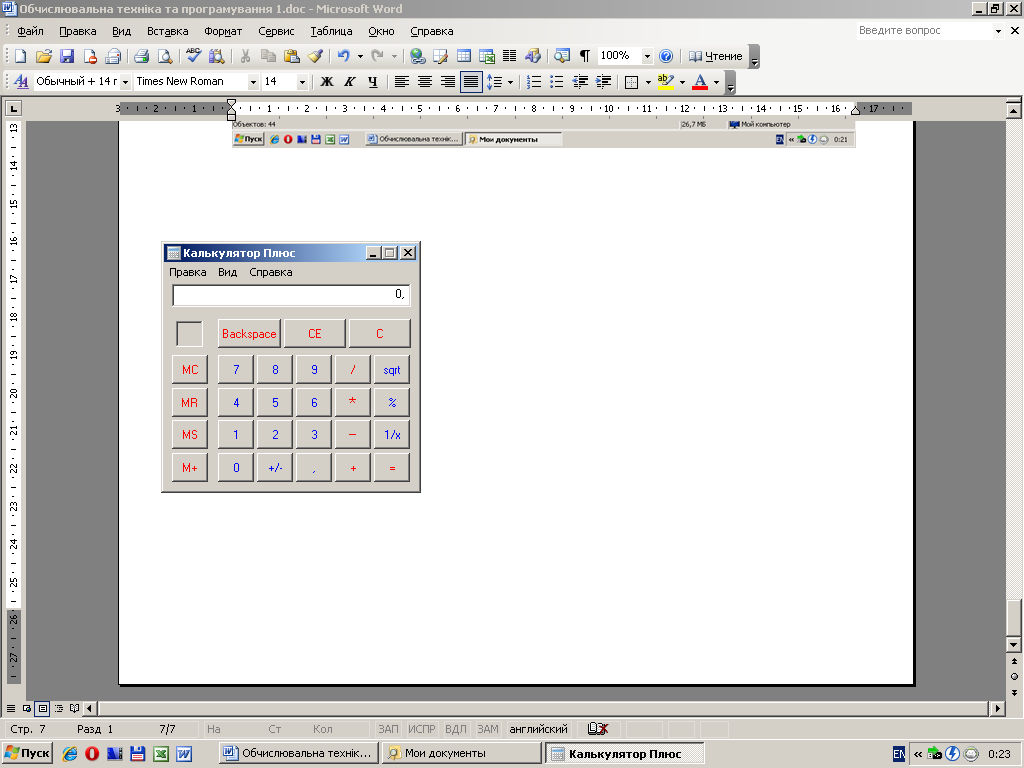Open the style dropdown Обычный + 14
The width and height of the screenshot is (1024, 768).
pos(125,82)
